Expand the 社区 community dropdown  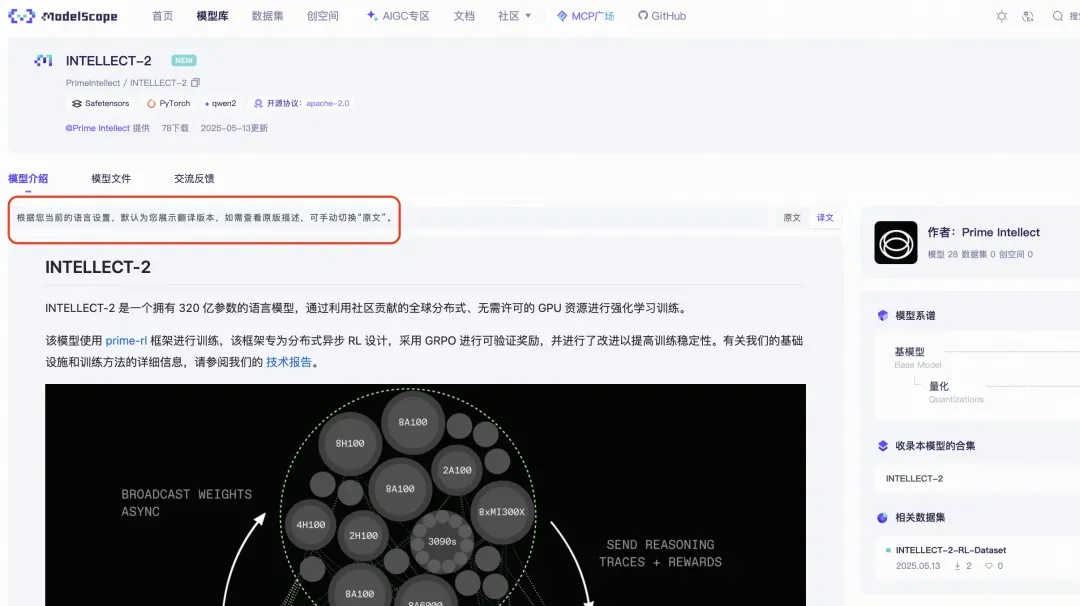pyautogui.click(x=515, y=16)
